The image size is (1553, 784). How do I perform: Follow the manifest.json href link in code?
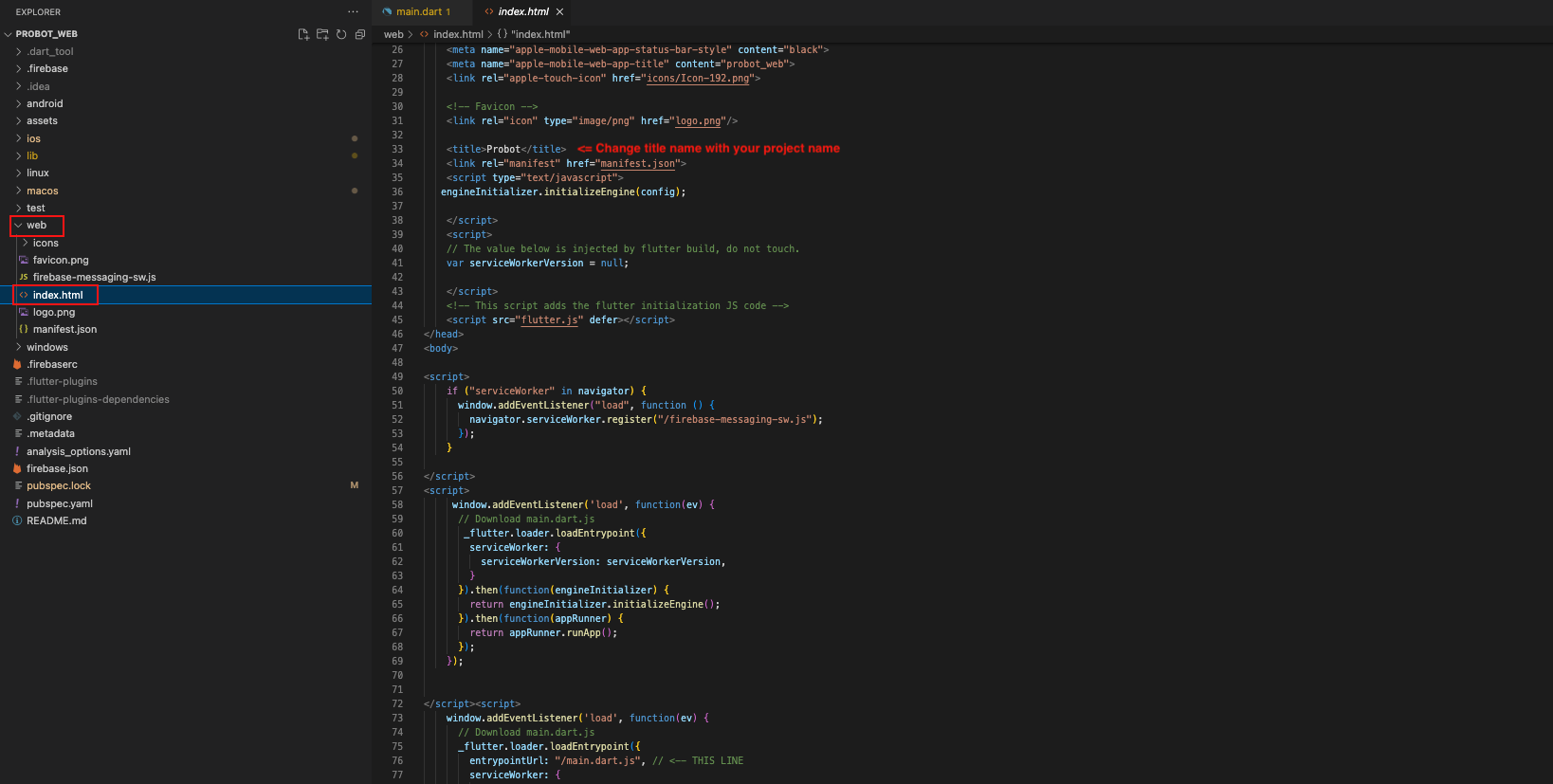click(638, 163)
